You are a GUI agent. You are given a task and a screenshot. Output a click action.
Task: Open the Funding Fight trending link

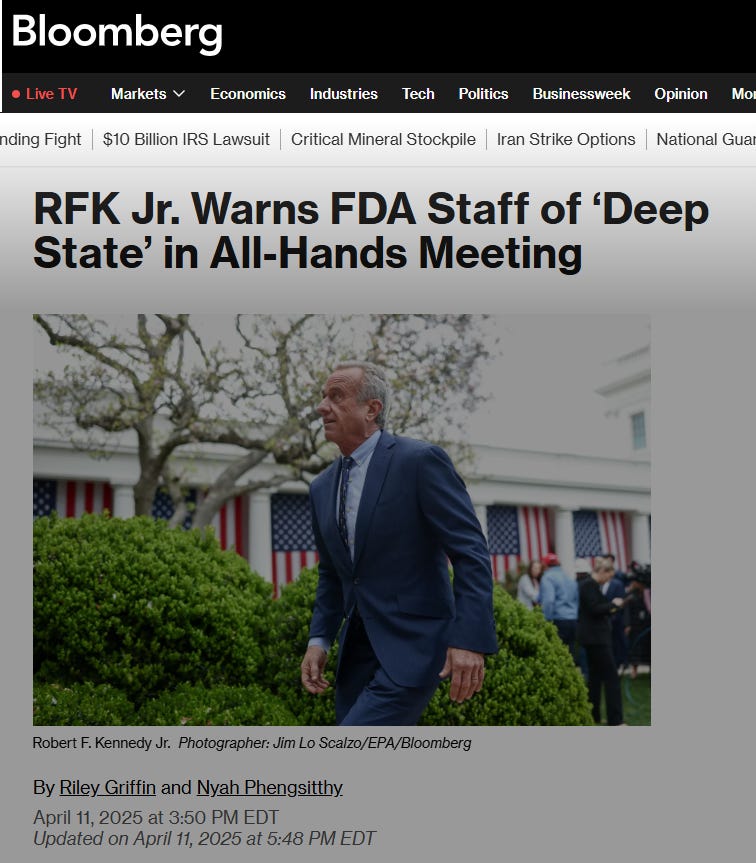(41, 139)
